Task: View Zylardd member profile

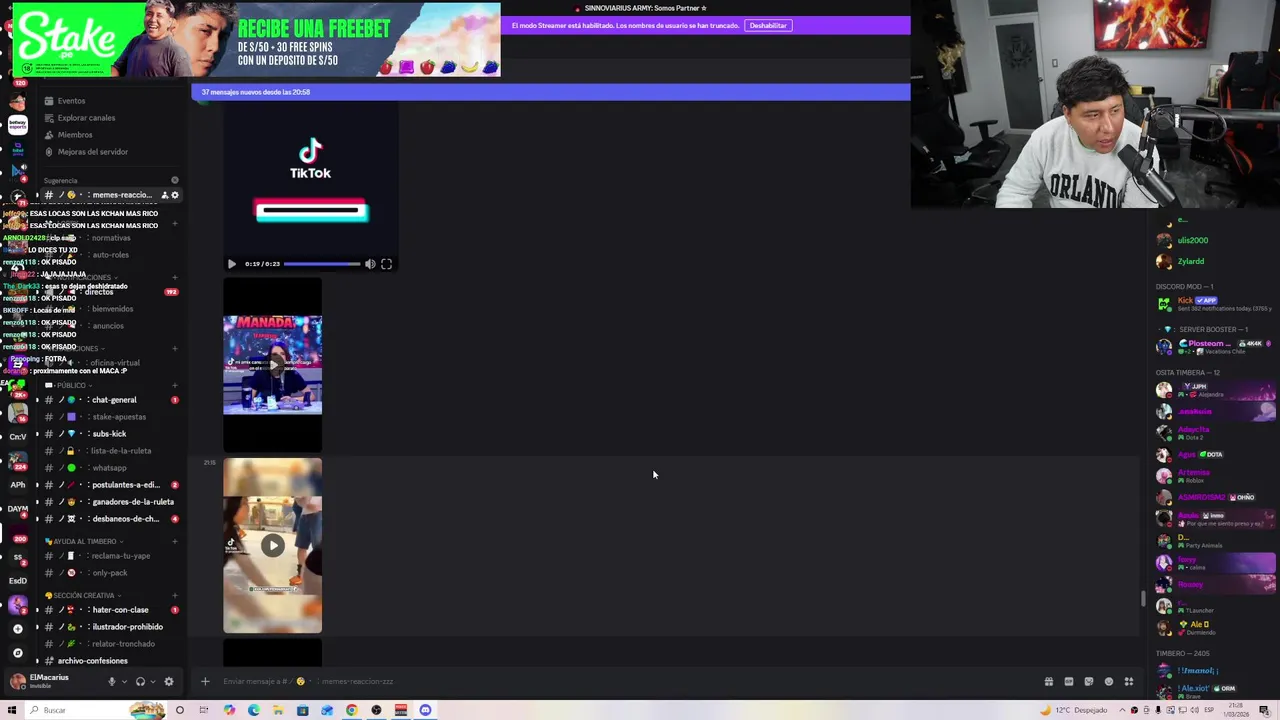Action: [1190, 262]
